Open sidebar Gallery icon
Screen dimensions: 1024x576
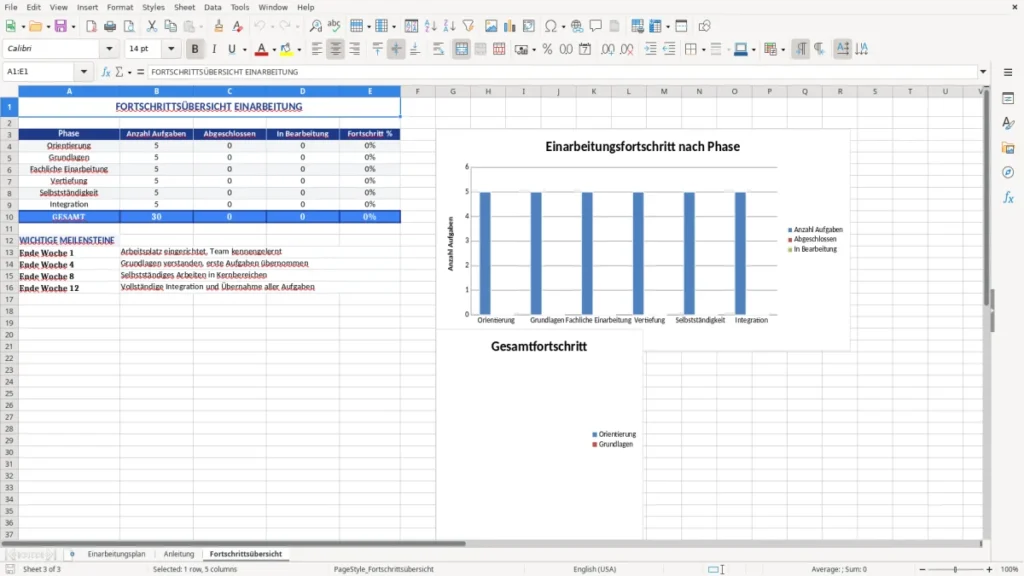tap(1008, 148)
